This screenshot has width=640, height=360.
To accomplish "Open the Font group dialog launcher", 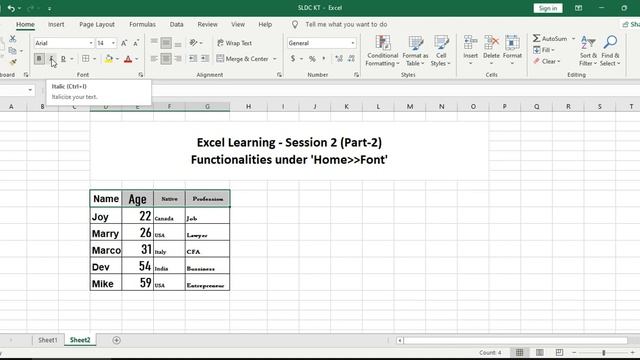I will point(141,75).
